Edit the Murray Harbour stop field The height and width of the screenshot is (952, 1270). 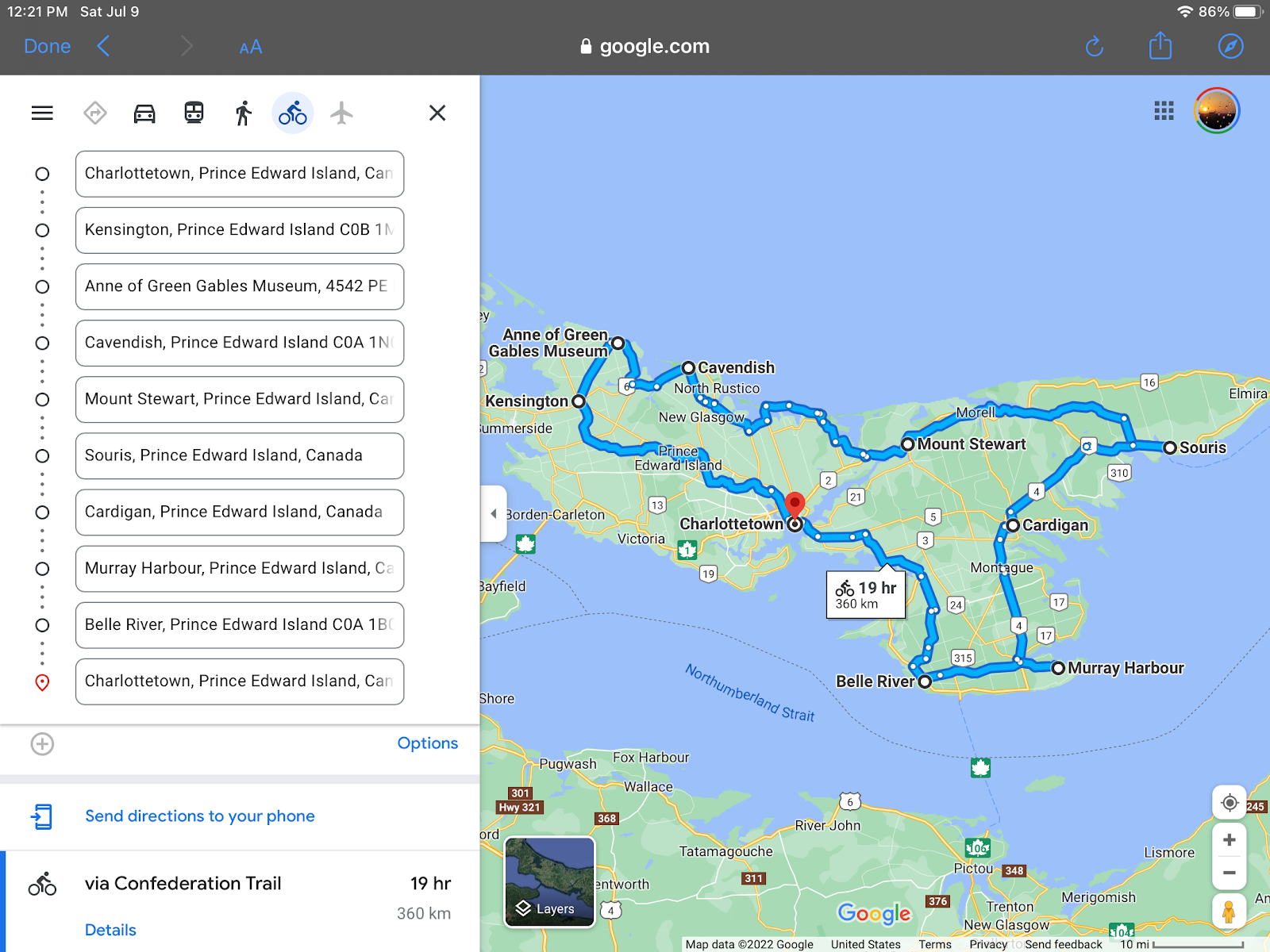point(240,569)
